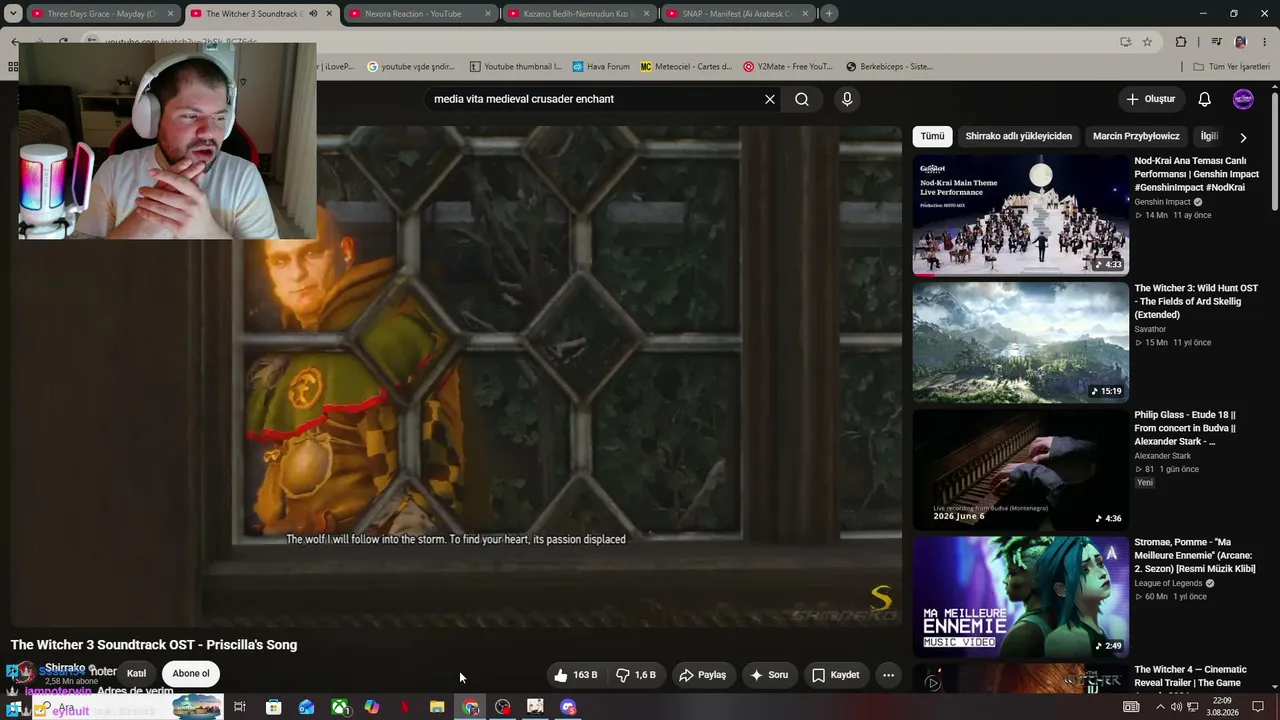
Task: Click the Oluştur create button
Action: [1150, 99]
